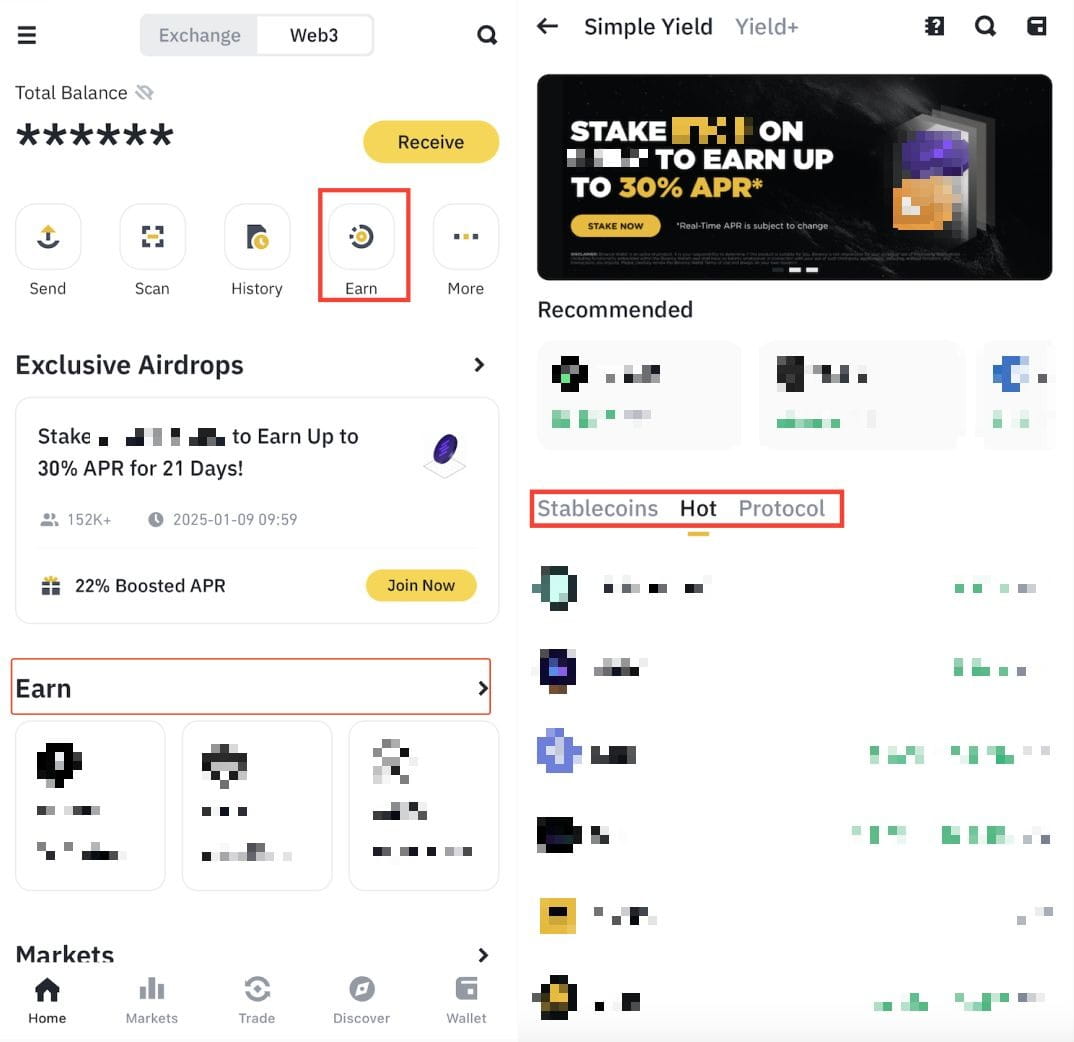Open transaction History icon
Image resolution: width=1074 pixels, height=1042 pixels.
[257, 236]
